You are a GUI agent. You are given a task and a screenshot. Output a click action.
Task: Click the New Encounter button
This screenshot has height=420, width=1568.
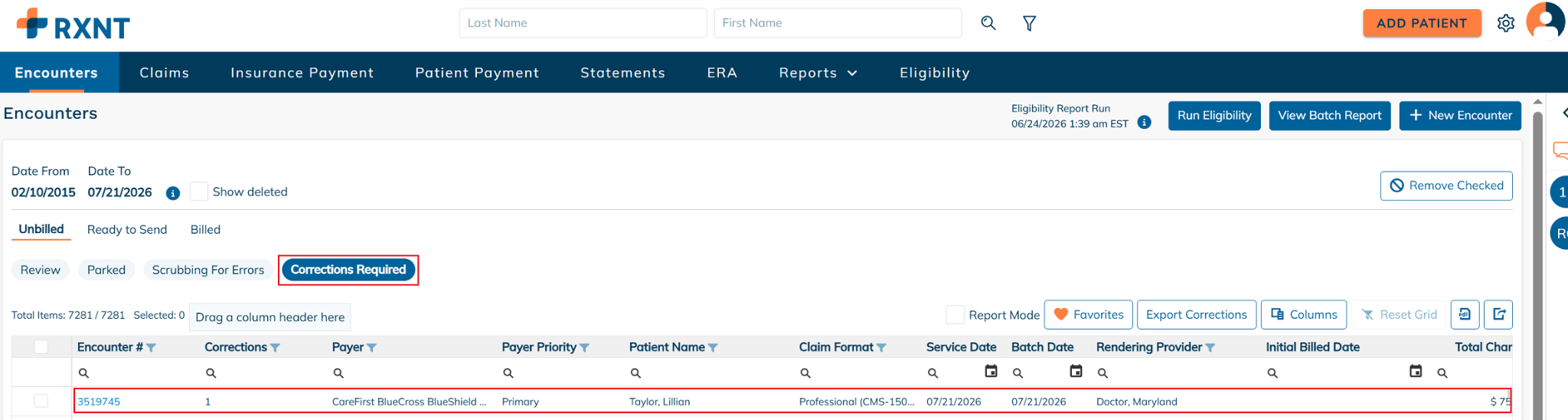(x=1460, y=116)
